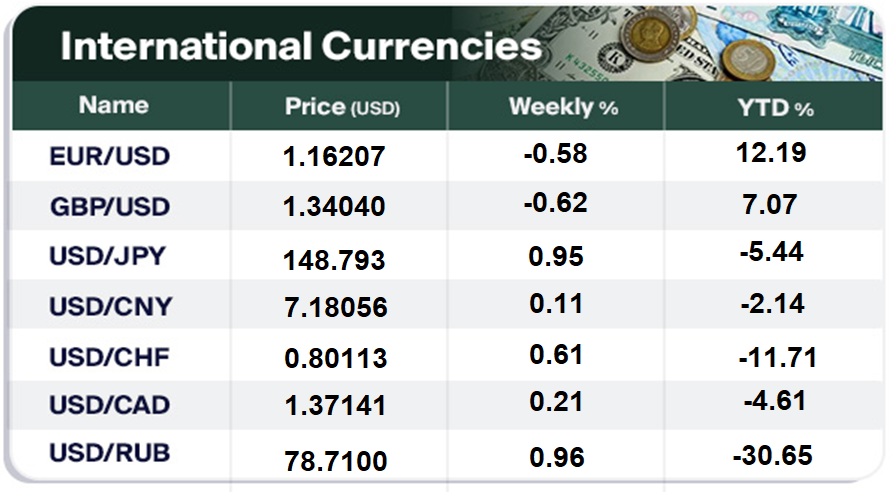Open the GBP/USD currency pair
Image resolution: width=896 pixels, height=502 pixels.
pos(110,207)
